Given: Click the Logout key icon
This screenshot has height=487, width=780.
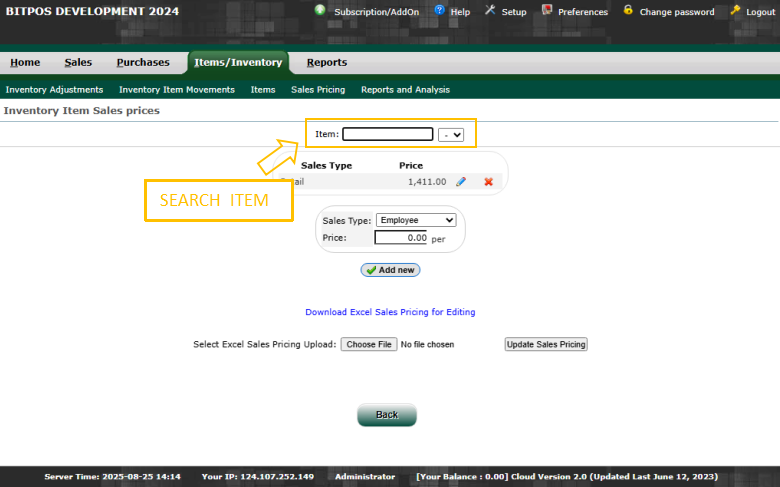Looking at the screenshot, I should coord(735,10).
